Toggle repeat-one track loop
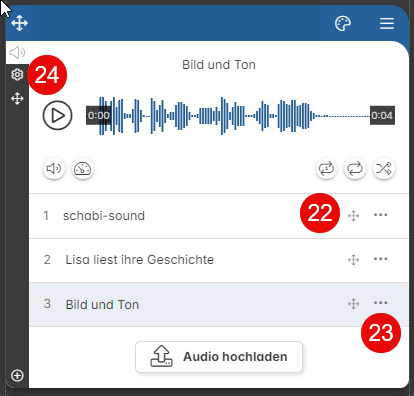 coord(326,169)
